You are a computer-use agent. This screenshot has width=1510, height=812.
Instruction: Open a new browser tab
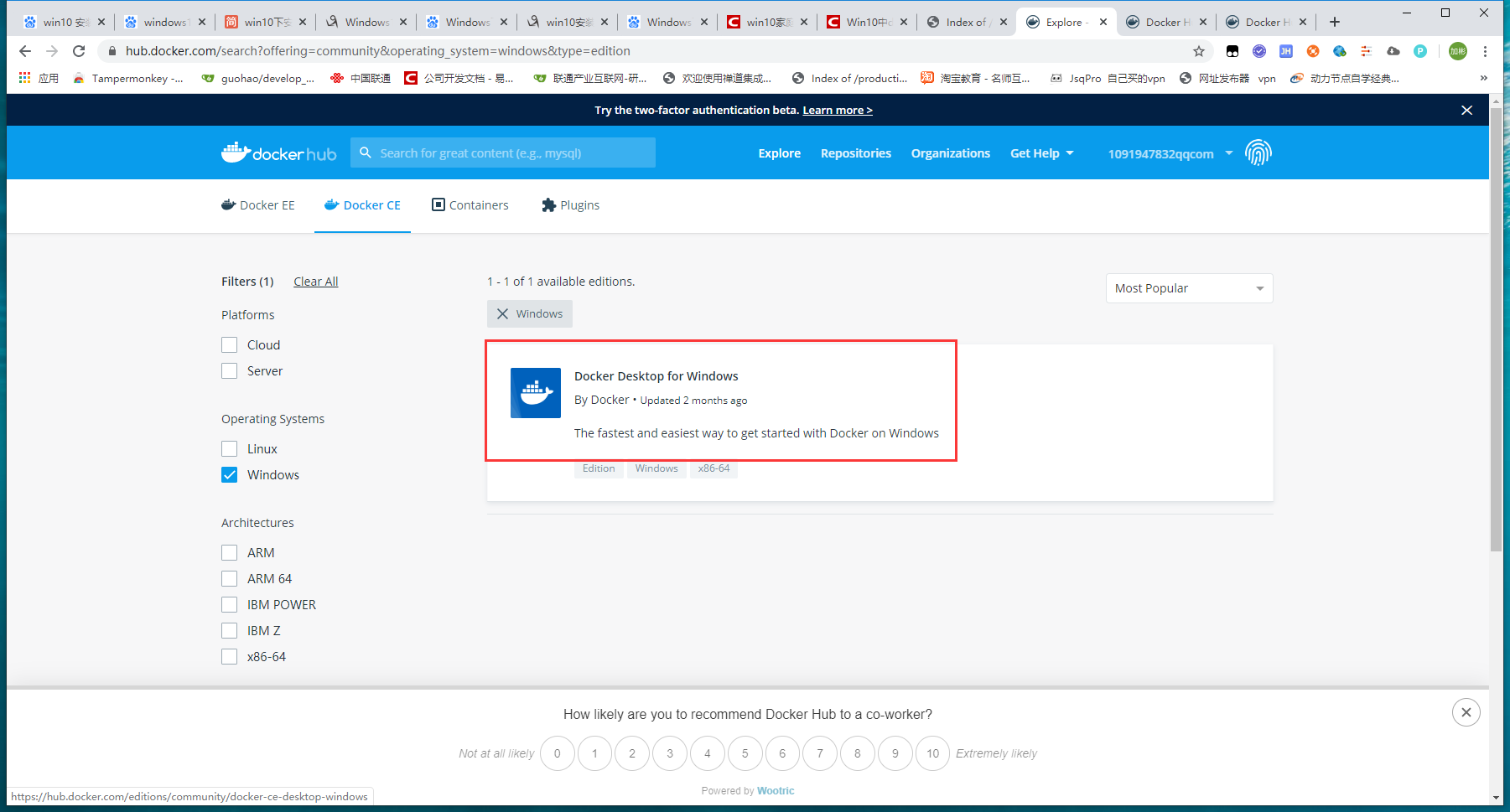[1335, 22]
